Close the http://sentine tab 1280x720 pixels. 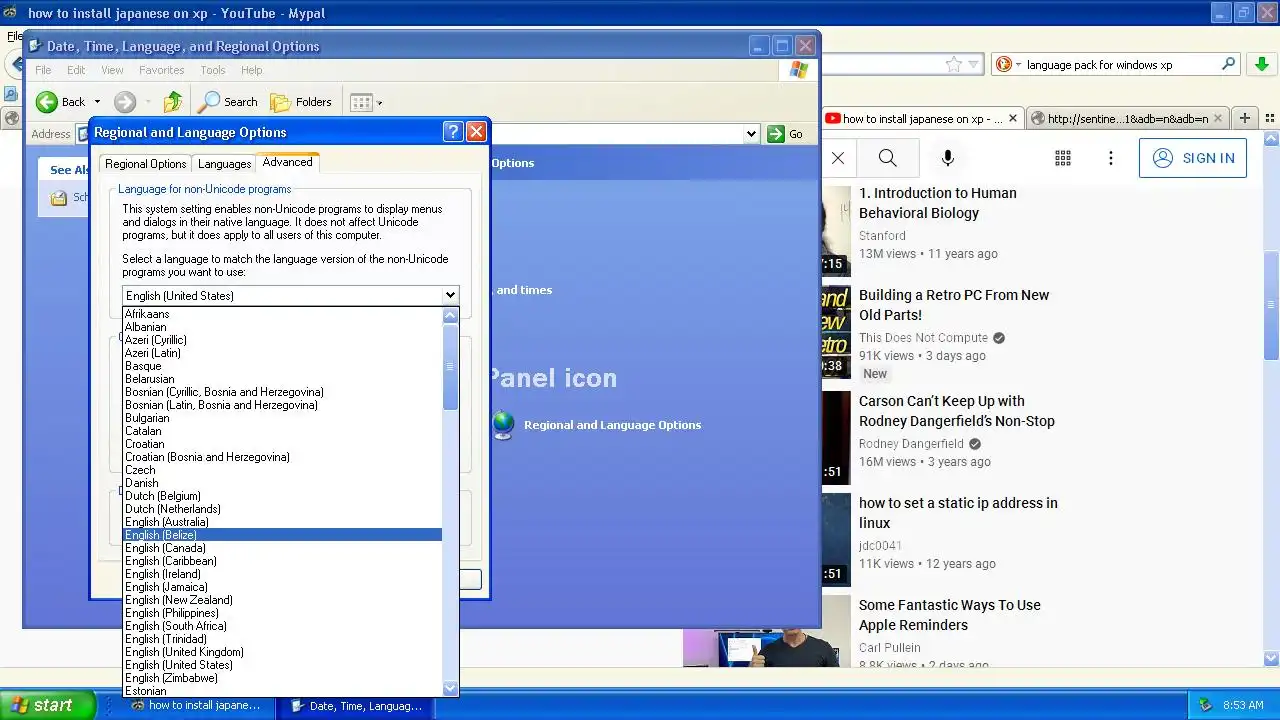[1218, 118]
